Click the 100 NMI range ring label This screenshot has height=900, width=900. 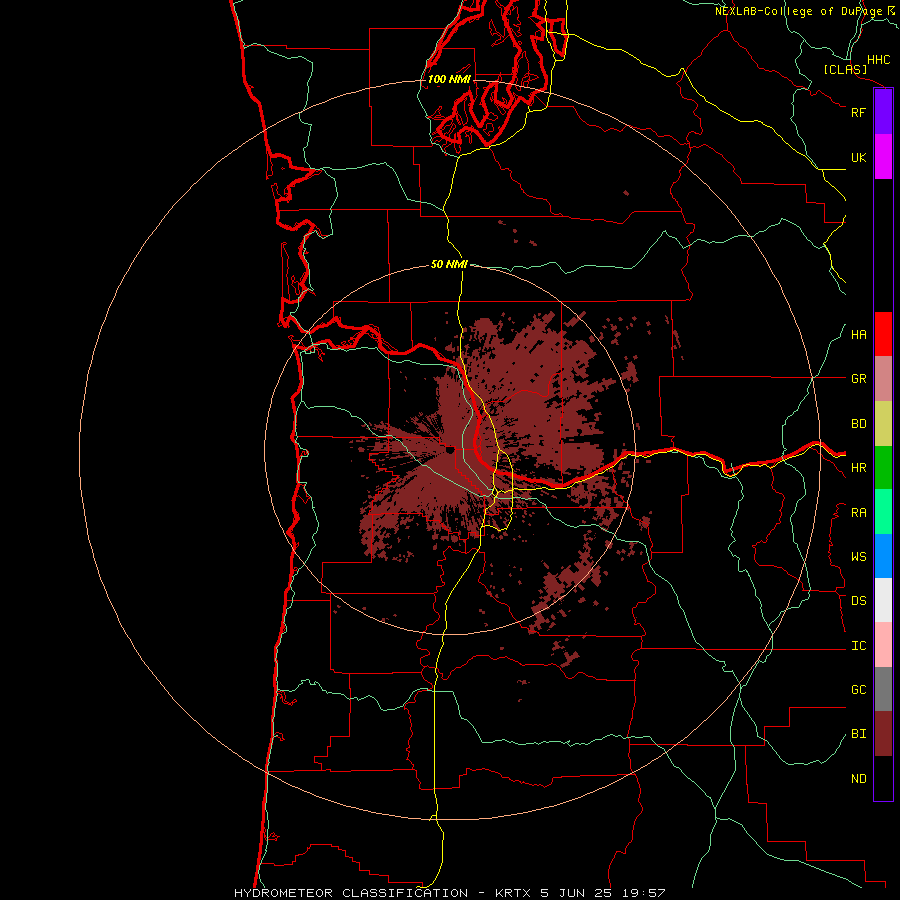point(449,79)
